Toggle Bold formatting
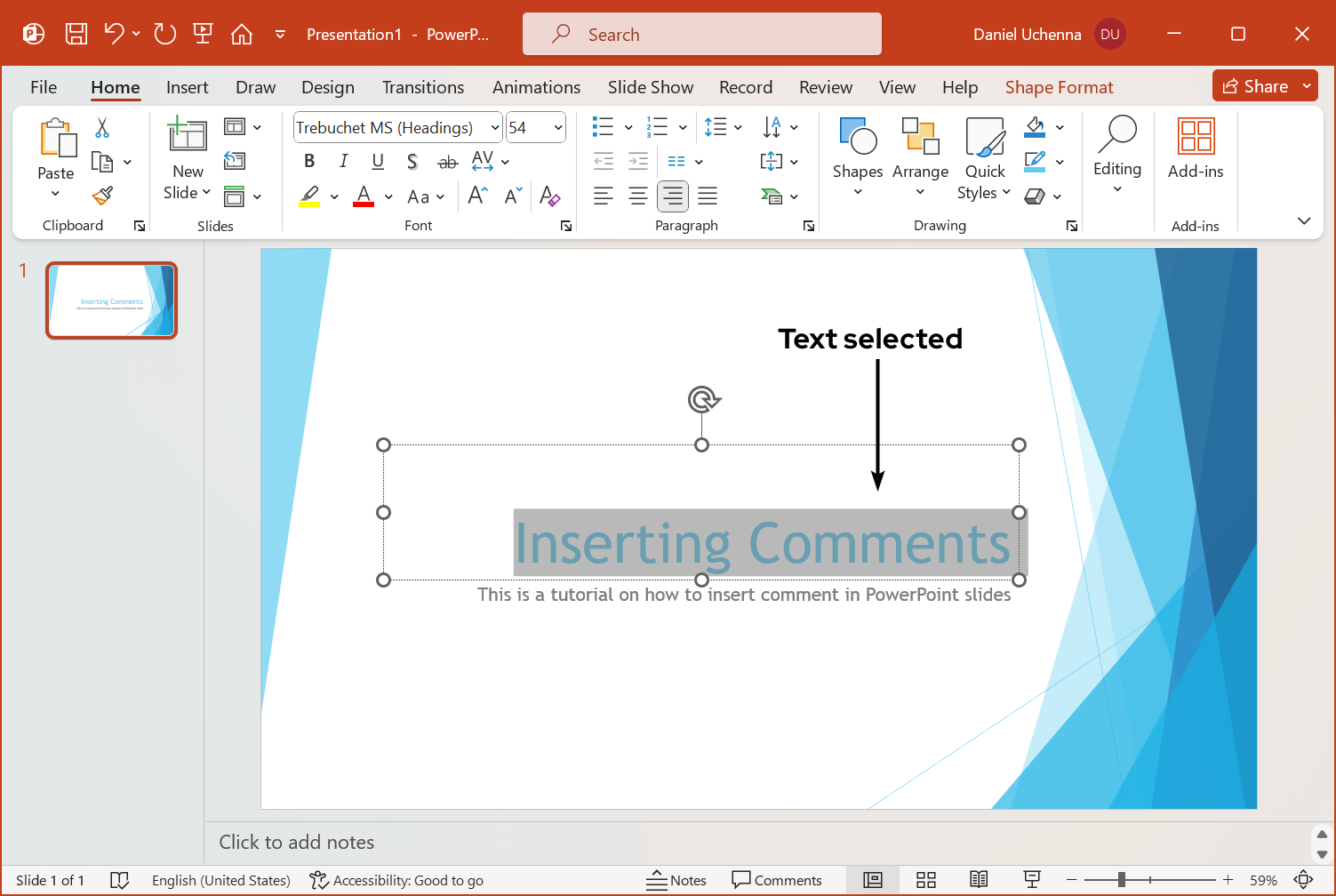 pos(309,161)
